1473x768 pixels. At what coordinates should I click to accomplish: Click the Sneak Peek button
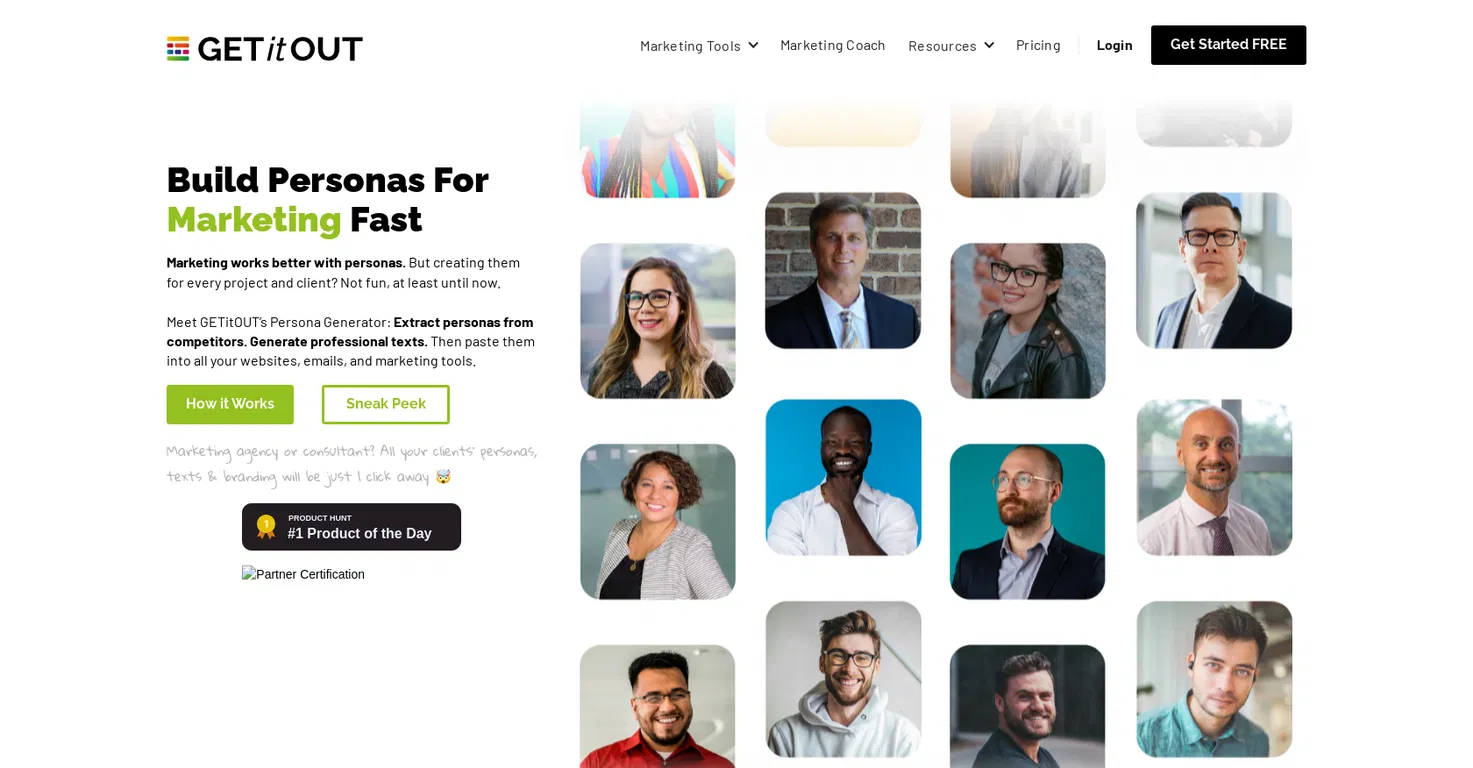tap(386, 404)
